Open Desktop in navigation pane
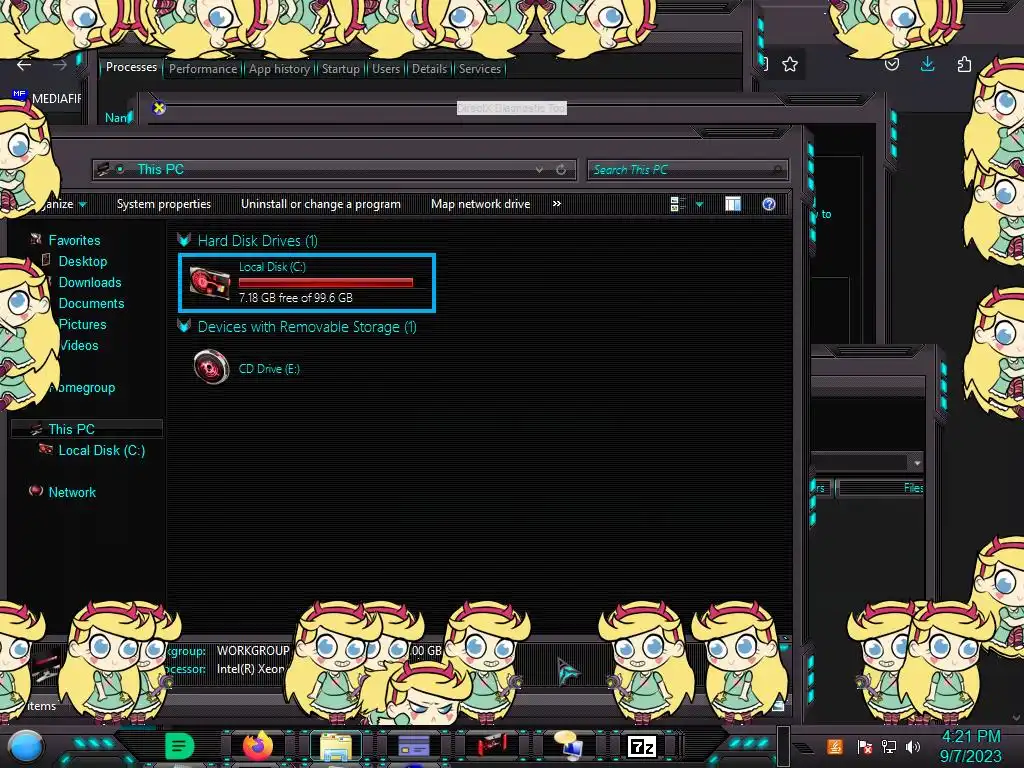1024x768 pixels. (x=83, y=261)
